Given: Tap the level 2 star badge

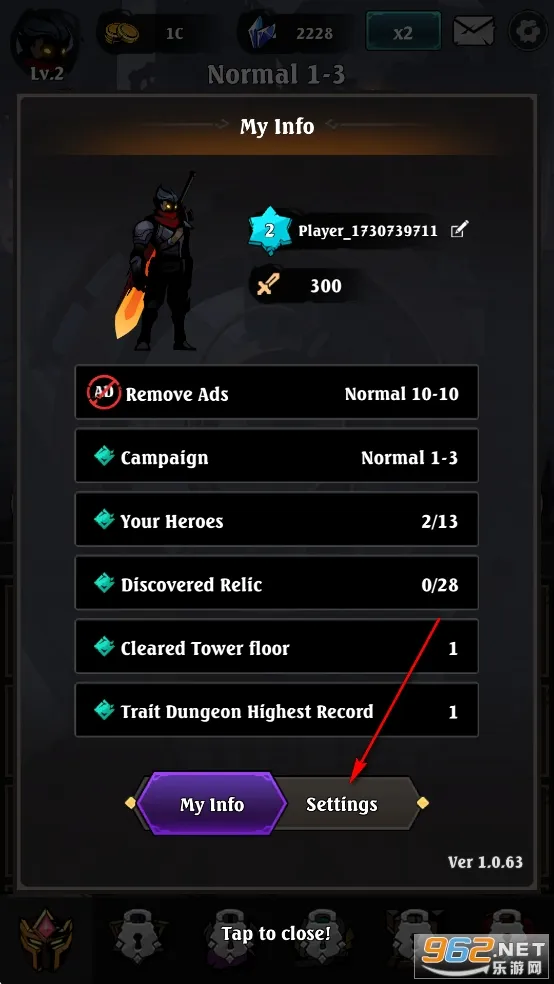Looking at the screenshot, I should (269, 230).
